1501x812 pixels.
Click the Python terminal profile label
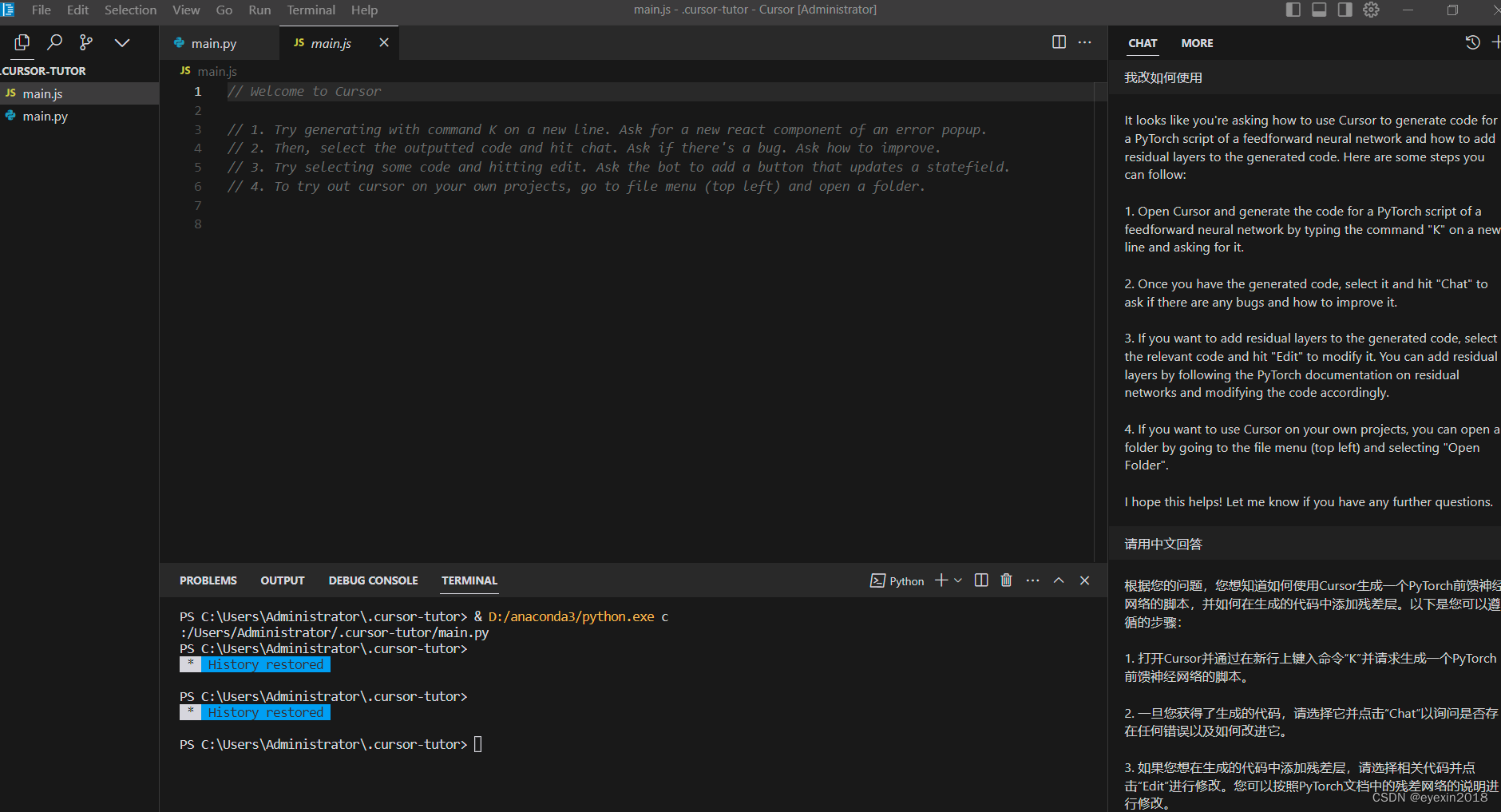(897, 581)
